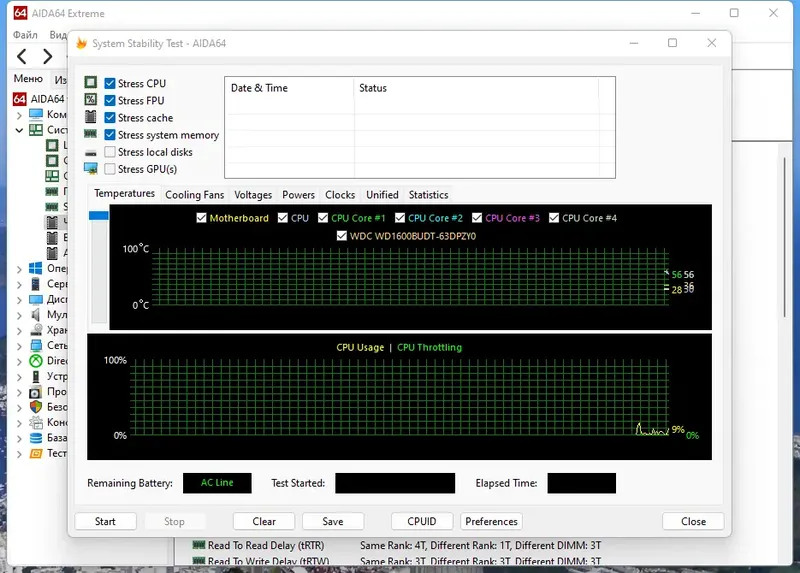The height and width of the screenshot is (573, 800).
Task: Click the server tower icon beside Серв
Action: [36, 284]
